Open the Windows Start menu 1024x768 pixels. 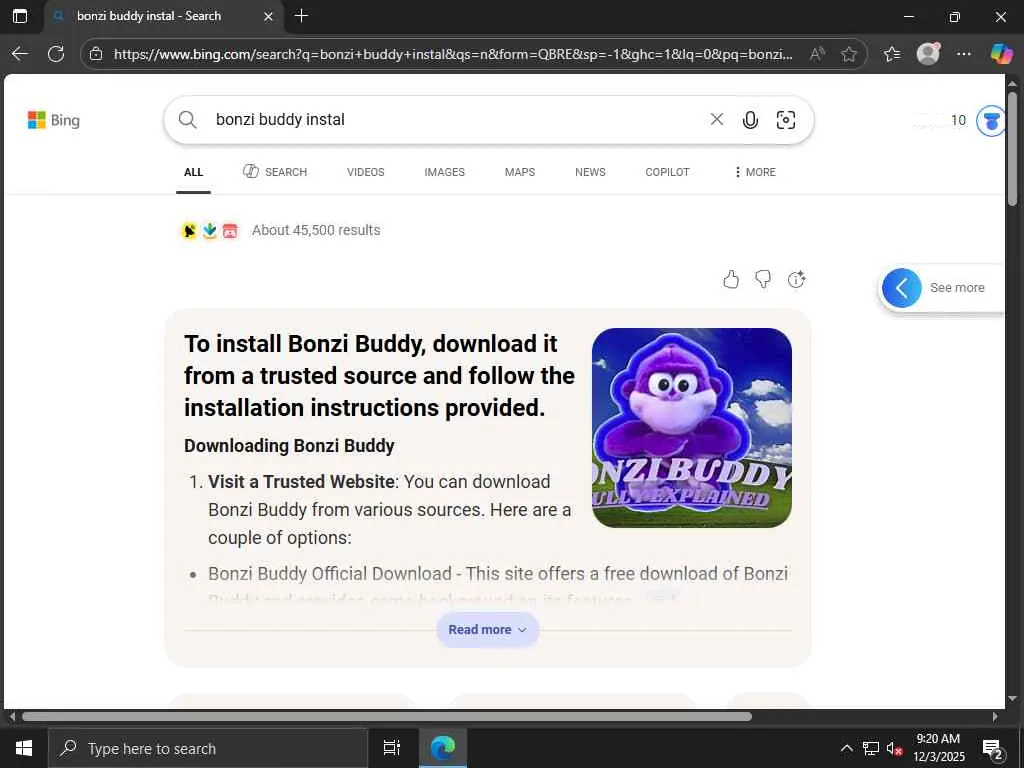coord(24,748)
